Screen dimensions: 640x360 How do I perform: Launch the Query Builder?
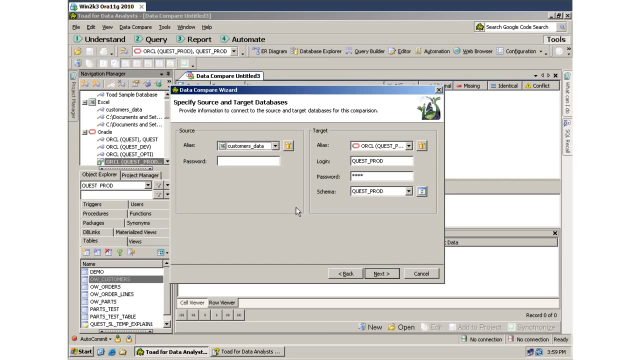(x=365, y=51)
